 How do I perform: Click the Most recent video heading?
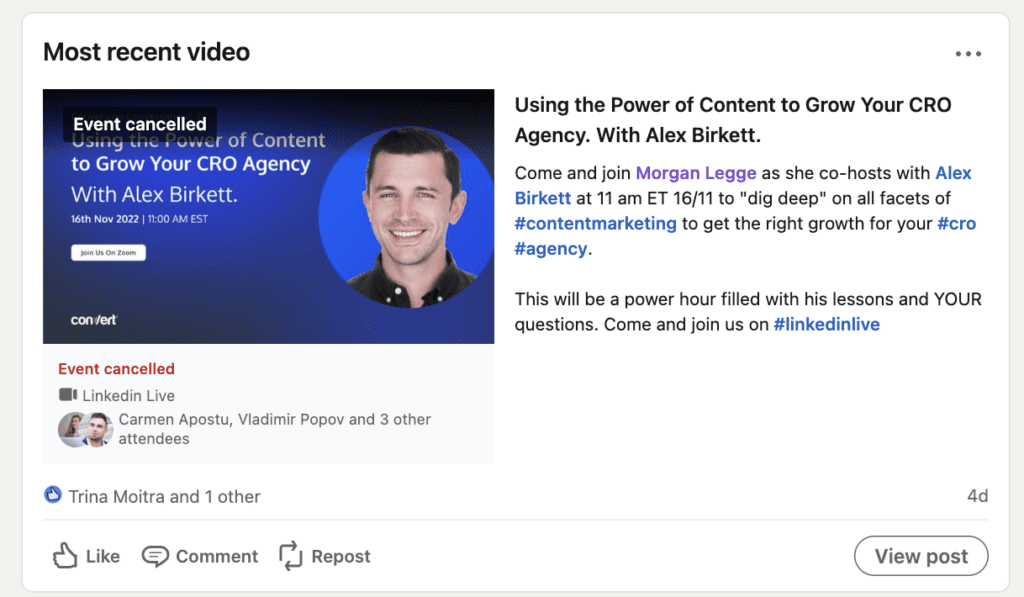coord(146,52)
